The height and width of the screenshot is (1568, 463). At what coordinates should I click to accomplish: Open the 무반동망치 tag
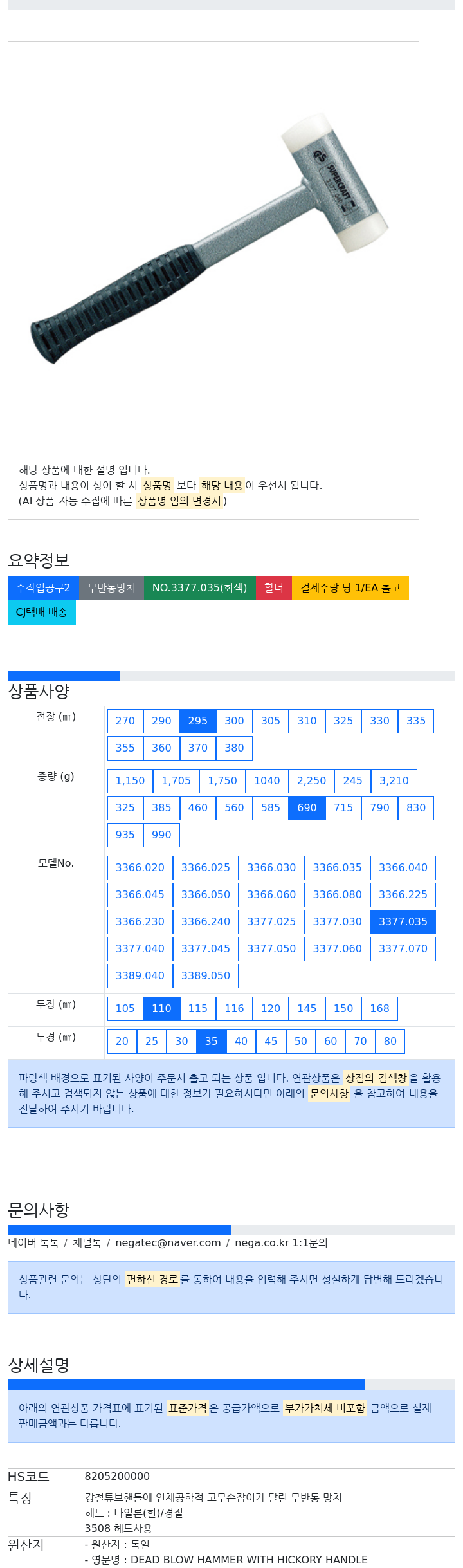tap(111, 588)
